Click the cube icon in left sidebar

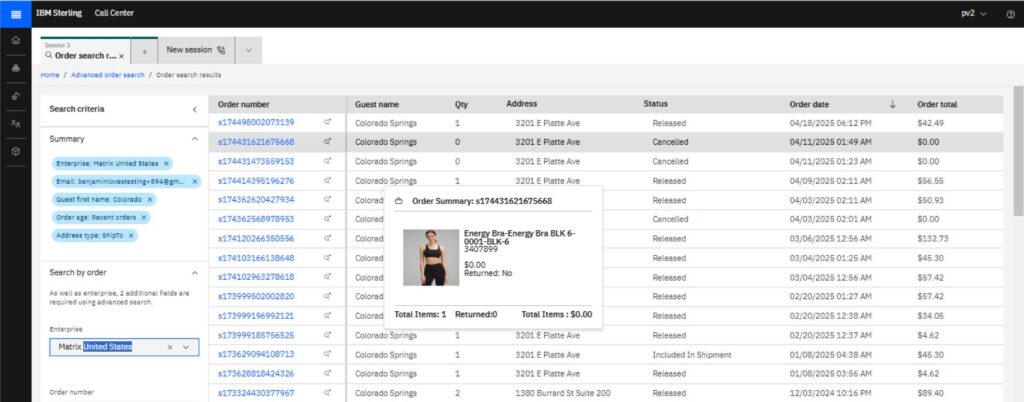15,149
